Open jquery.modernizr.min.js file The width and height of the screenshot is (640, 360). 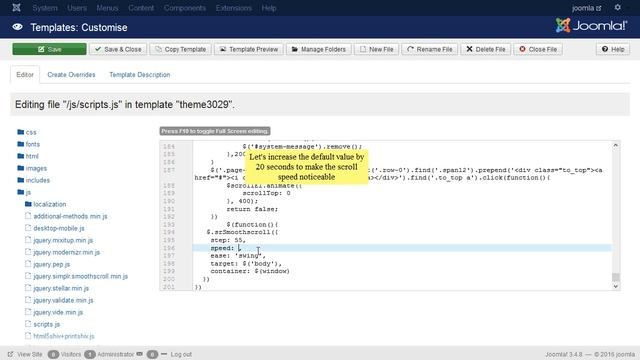coord(67,252)
